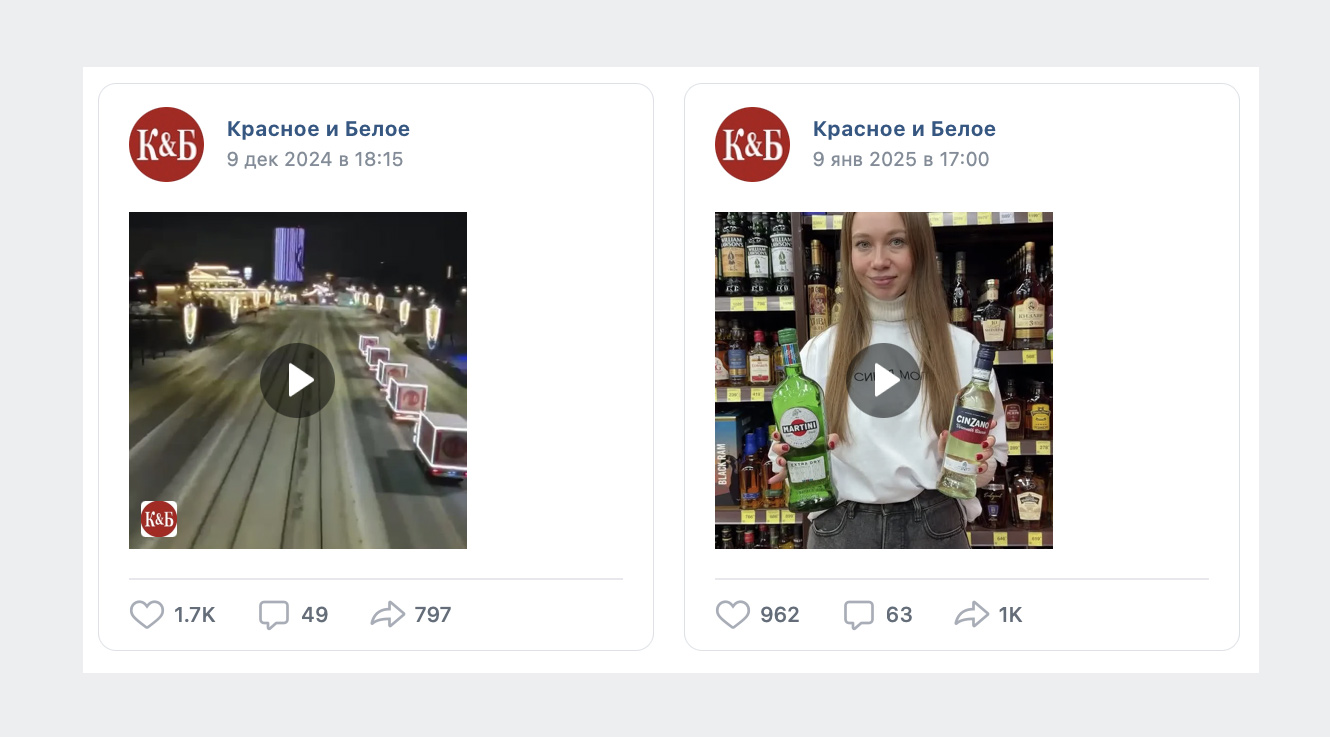Share the 9 янв 2025 post
This screenshot has width=1330, height=737.
(971, 614)
